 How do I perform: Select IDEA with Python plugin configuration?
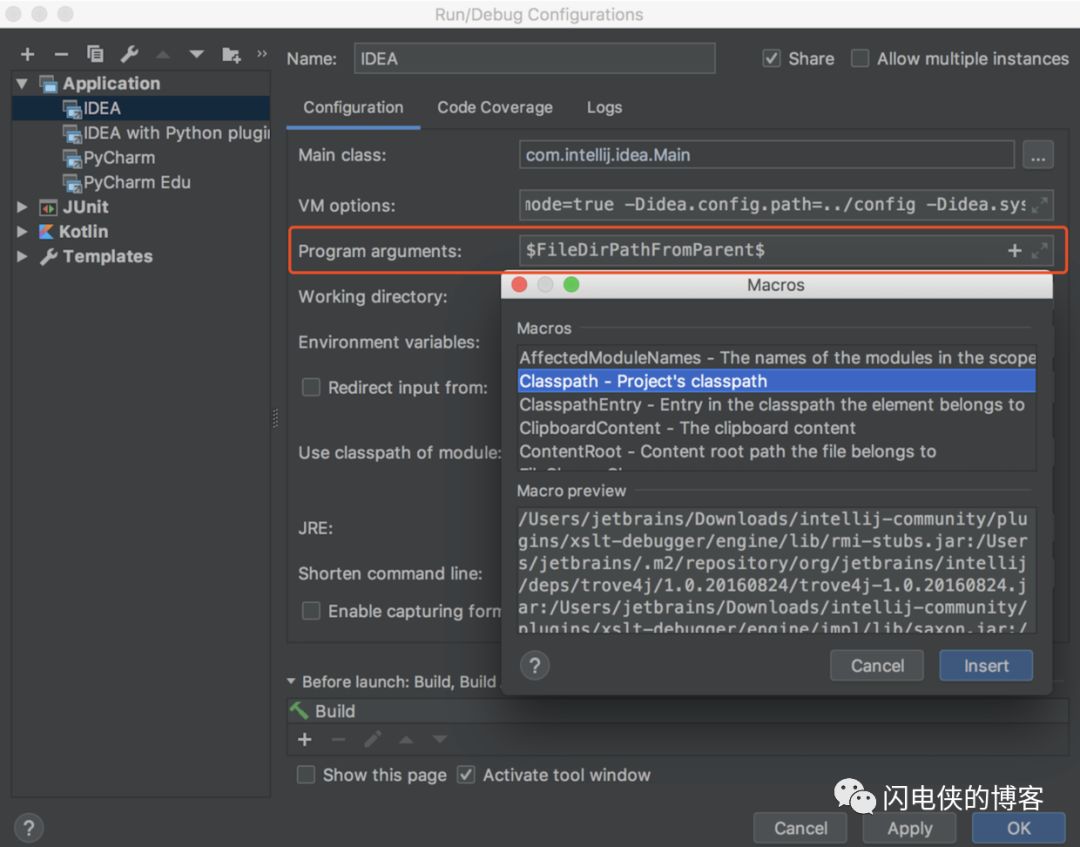point(141,133)
